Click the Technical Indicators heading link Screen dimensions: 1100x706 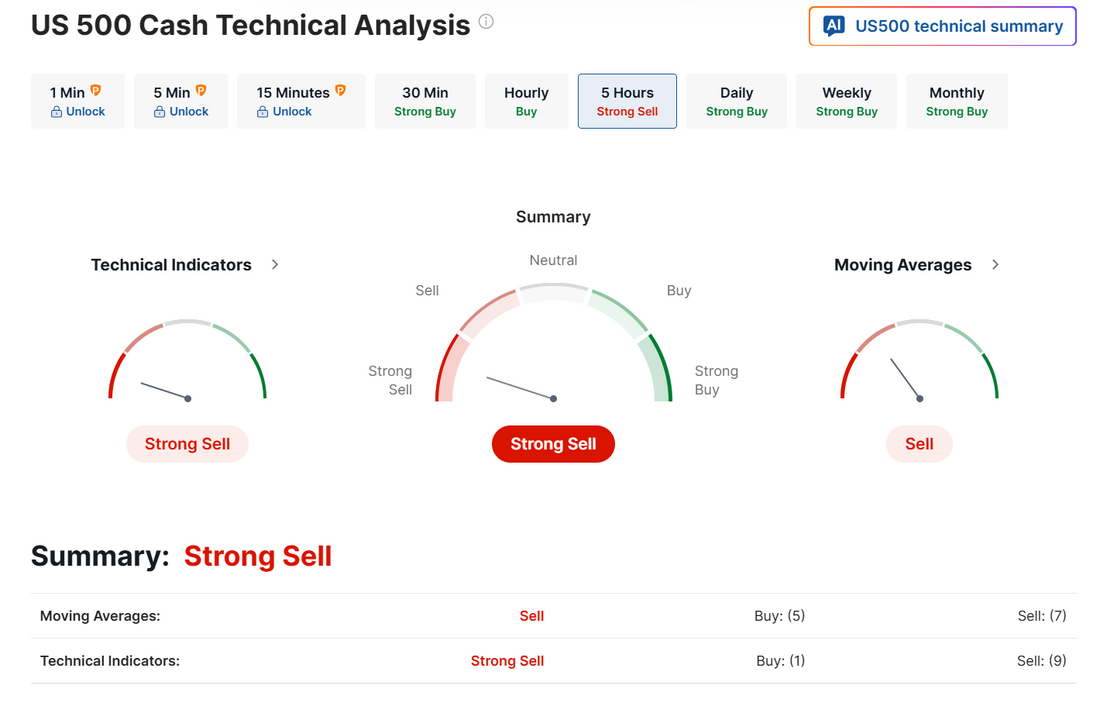[x=171, y=265]
